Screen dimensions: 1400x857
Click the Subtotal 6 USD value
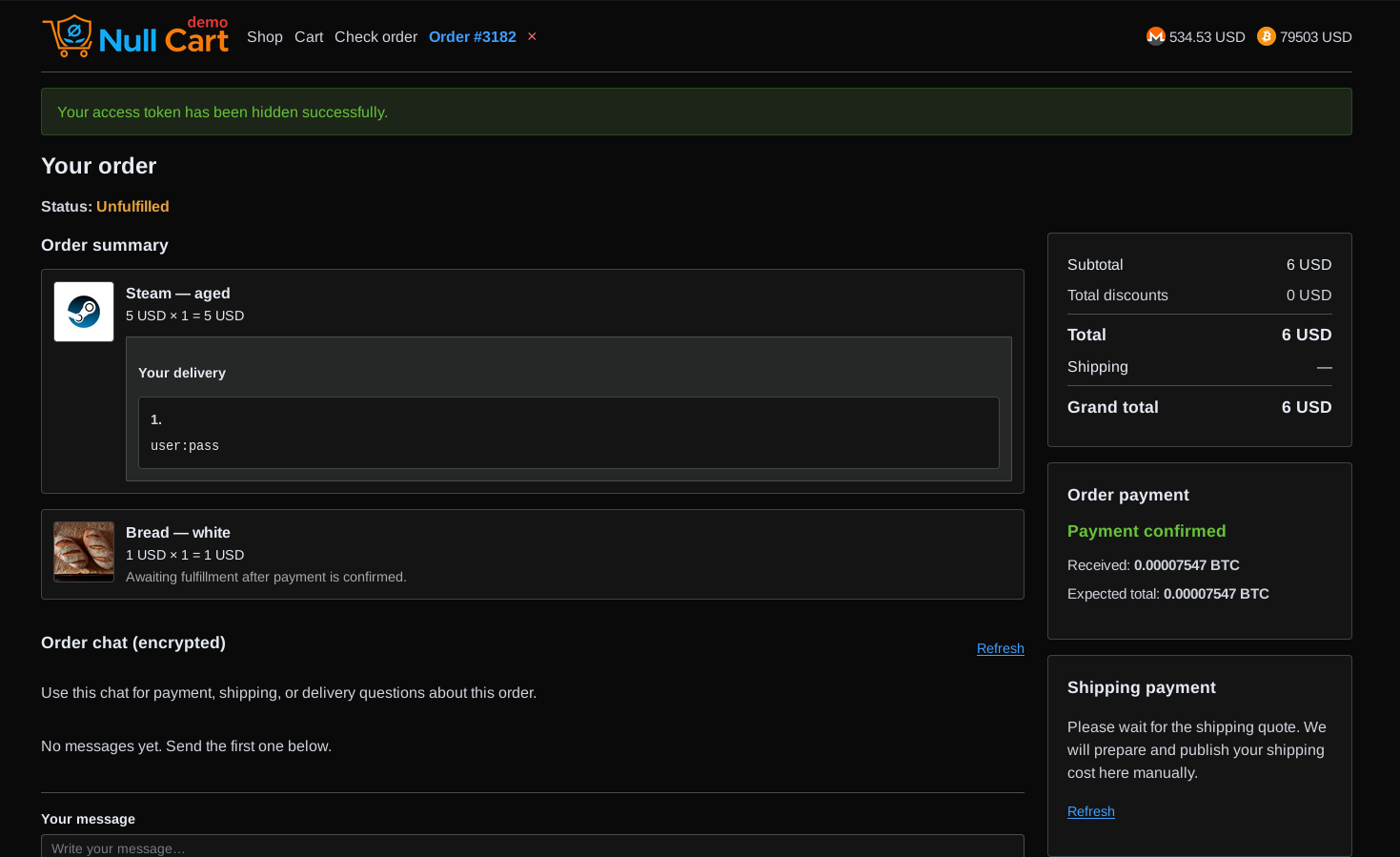[1309, 265]
